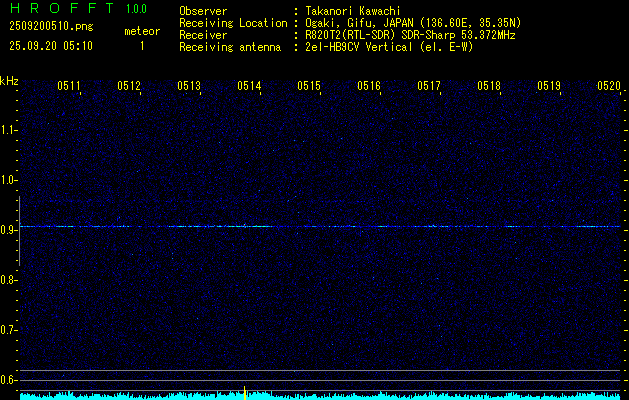This screenshot has width=629, height=400.
Task: Click the observer name Takanori Kawachi
Action: [x=353, y=11]
